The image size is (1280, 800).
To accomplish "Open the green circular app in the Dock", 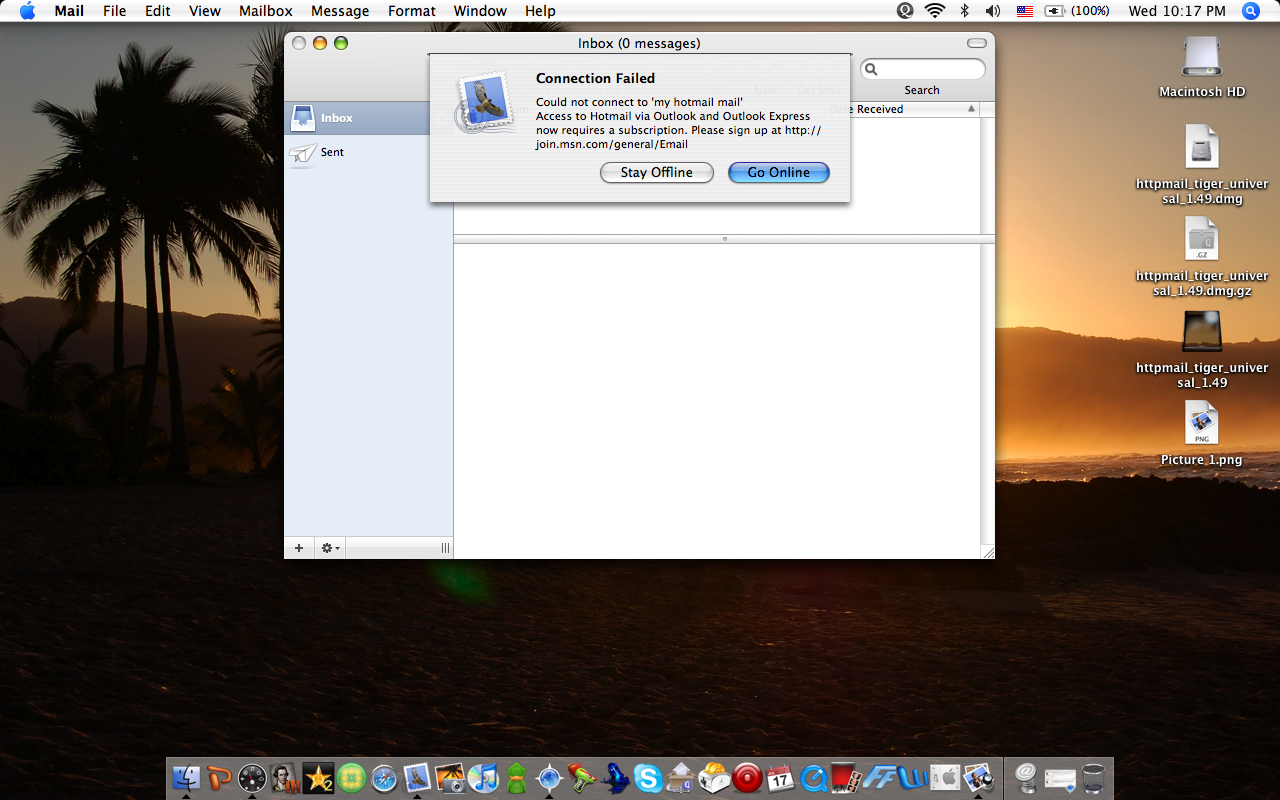I will [x=351, y=778].
